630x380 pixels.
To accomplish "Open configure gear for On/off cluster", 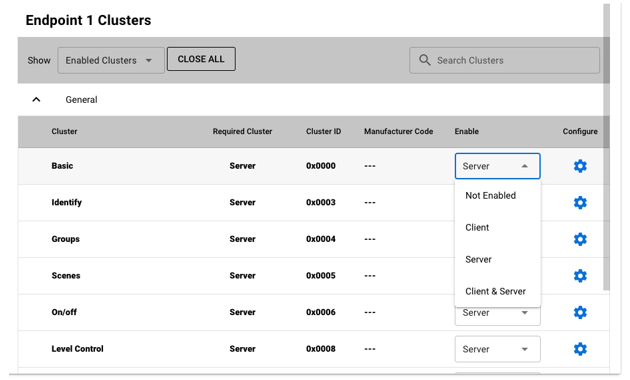I will pyautogui.click(x=580, y=312).
